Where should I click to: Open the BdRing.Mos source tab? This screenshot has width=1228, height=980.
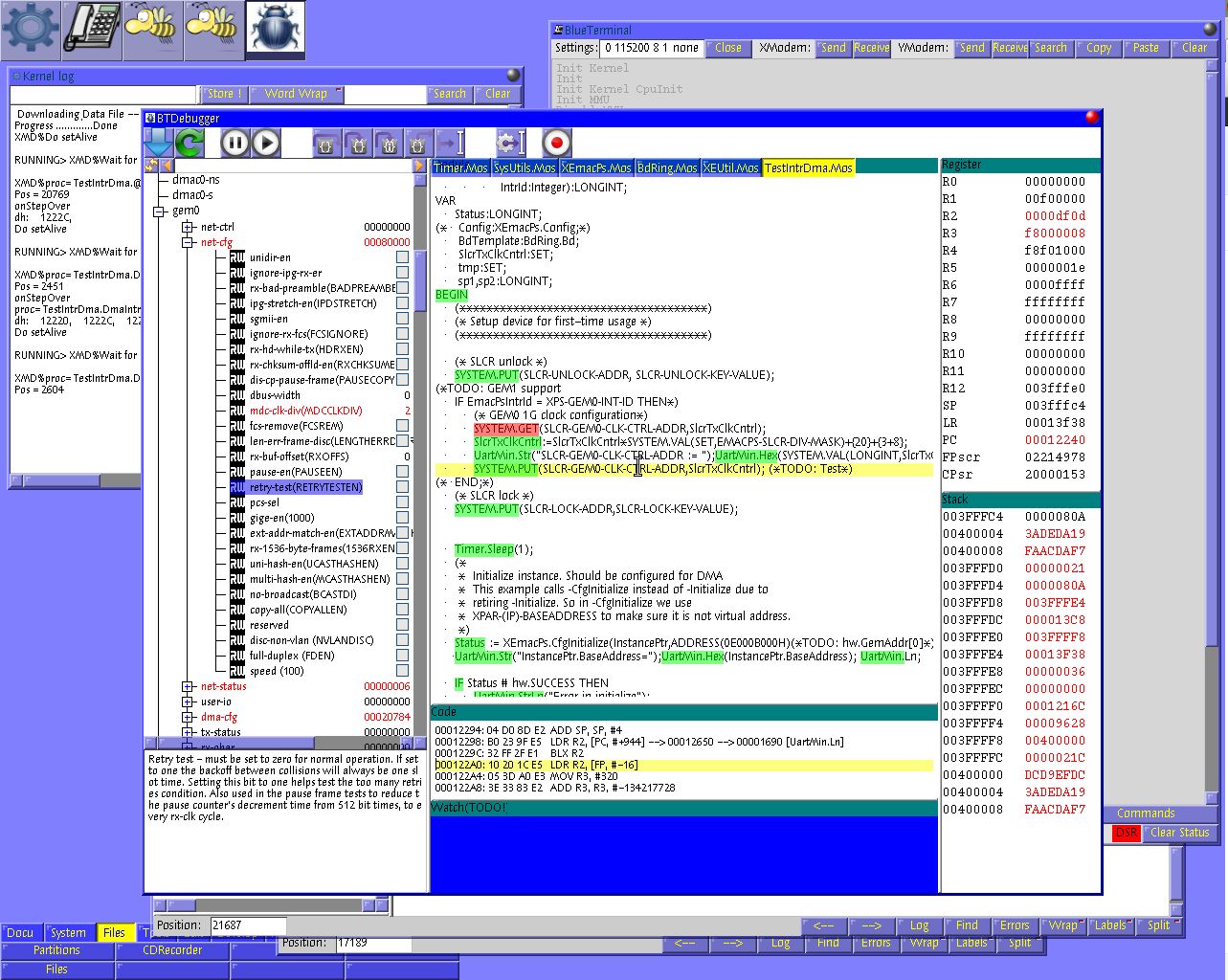[x=667, y=168]
